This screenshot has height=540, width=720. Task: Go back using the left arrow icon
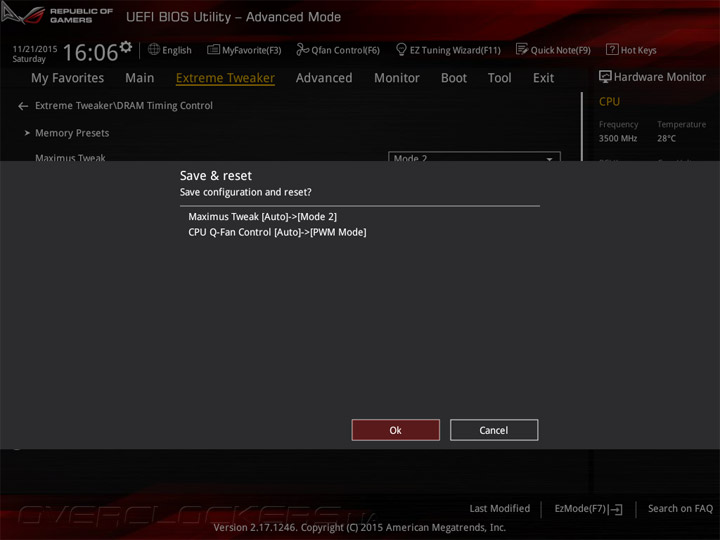coord(23,106)
